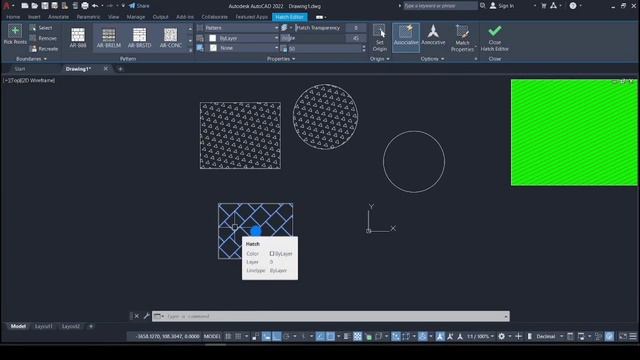640x360 pixels.
Task: Click the background color None swatch
Action: pos(213,48)
